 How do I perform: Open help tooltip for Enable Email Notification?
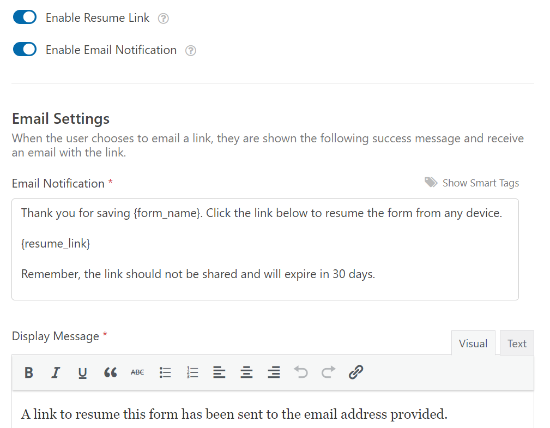190,51
